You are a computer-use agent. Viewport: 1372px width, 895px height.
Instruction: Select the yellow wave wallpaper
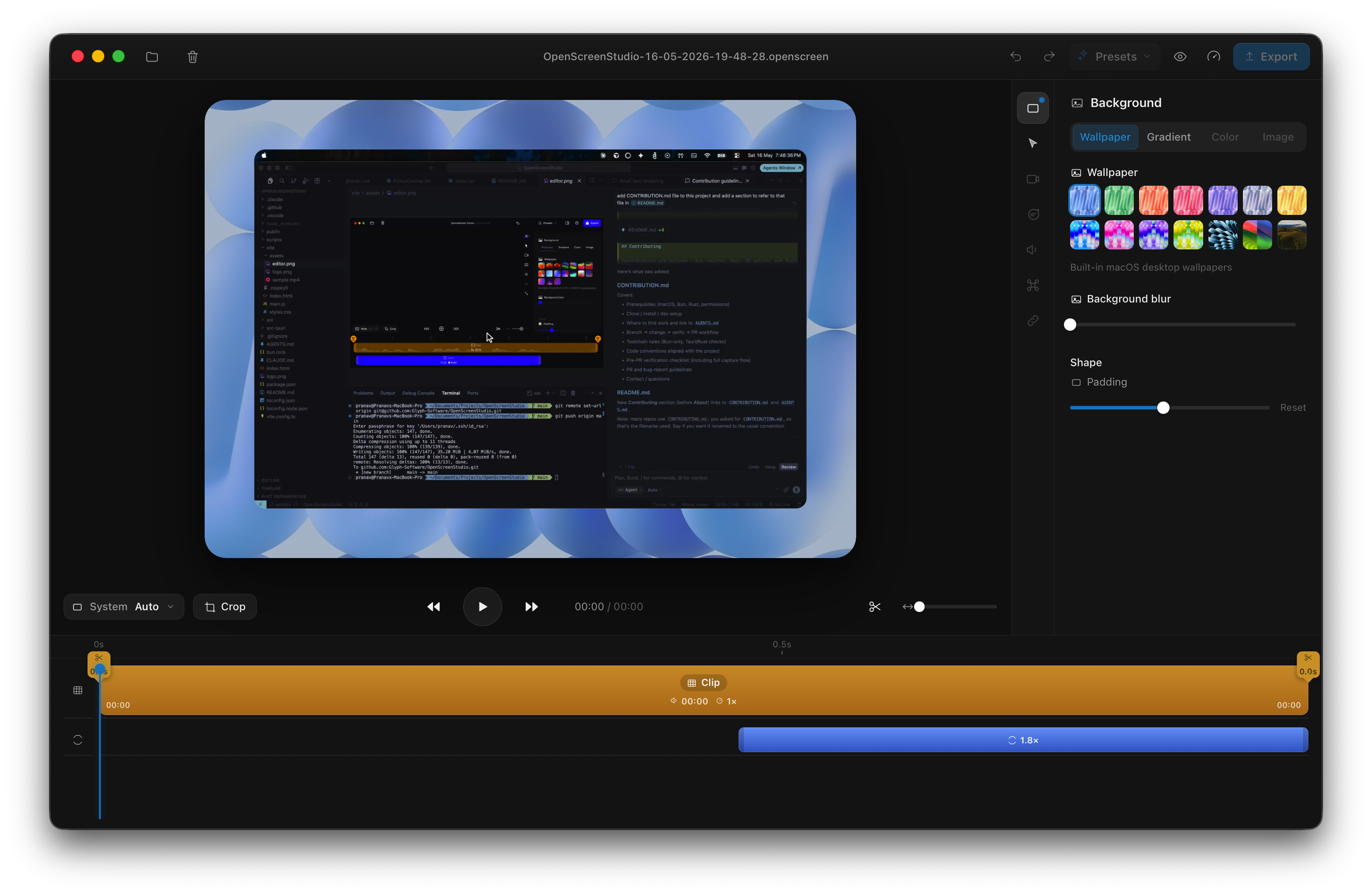tap(1292, 201)
